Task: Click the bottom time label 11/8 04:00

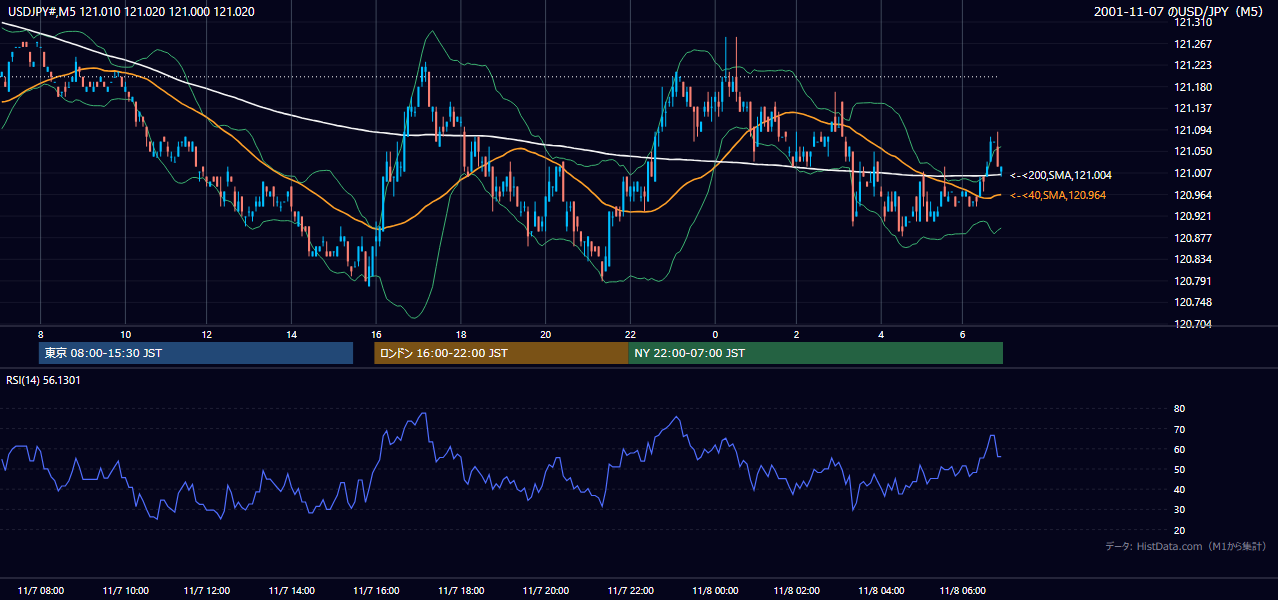Action: click(881, 590)
